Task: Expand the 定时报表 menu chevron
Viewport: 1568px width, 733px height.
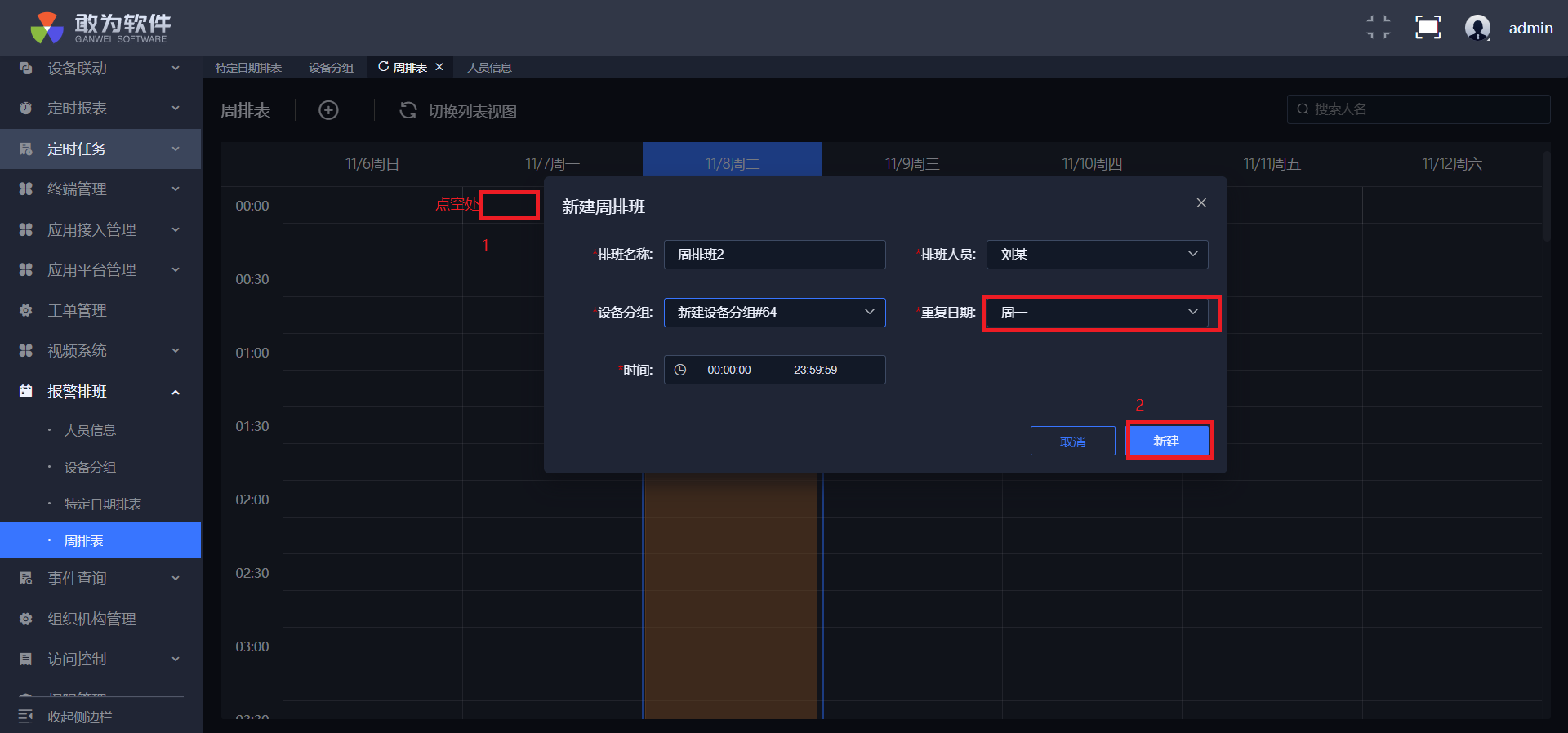Action: [176, 109]
